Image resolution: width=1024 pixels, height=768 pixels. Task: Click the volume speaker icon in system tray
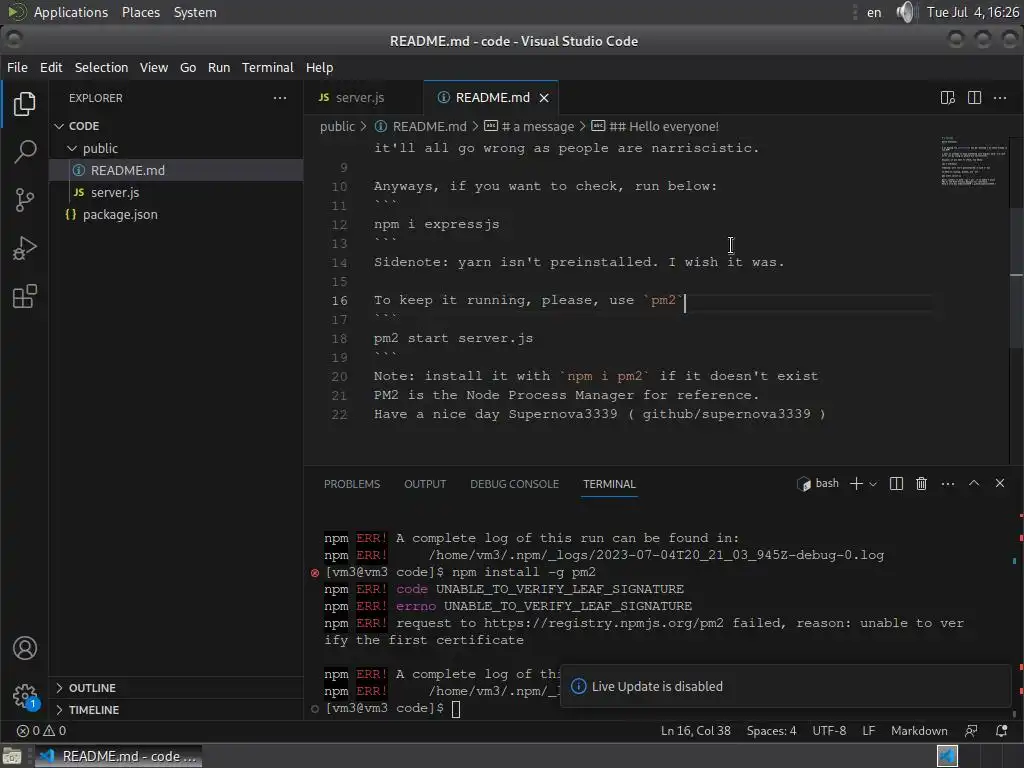(904, 12)
